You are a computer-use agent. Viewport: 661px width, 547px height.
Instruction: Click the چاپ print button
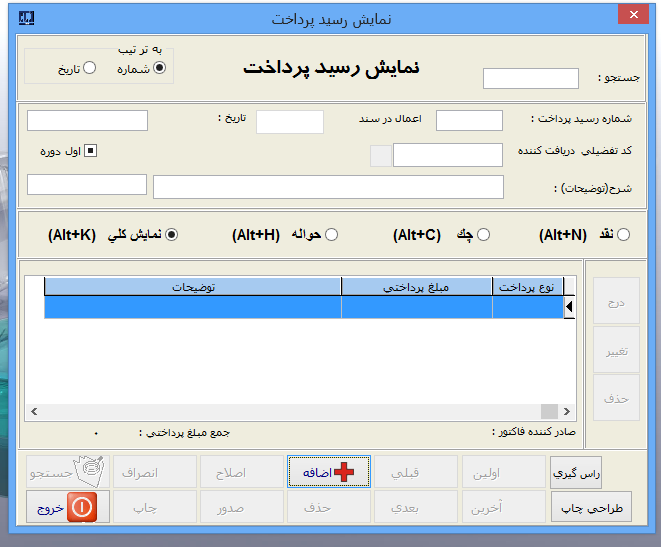point(155,507)
